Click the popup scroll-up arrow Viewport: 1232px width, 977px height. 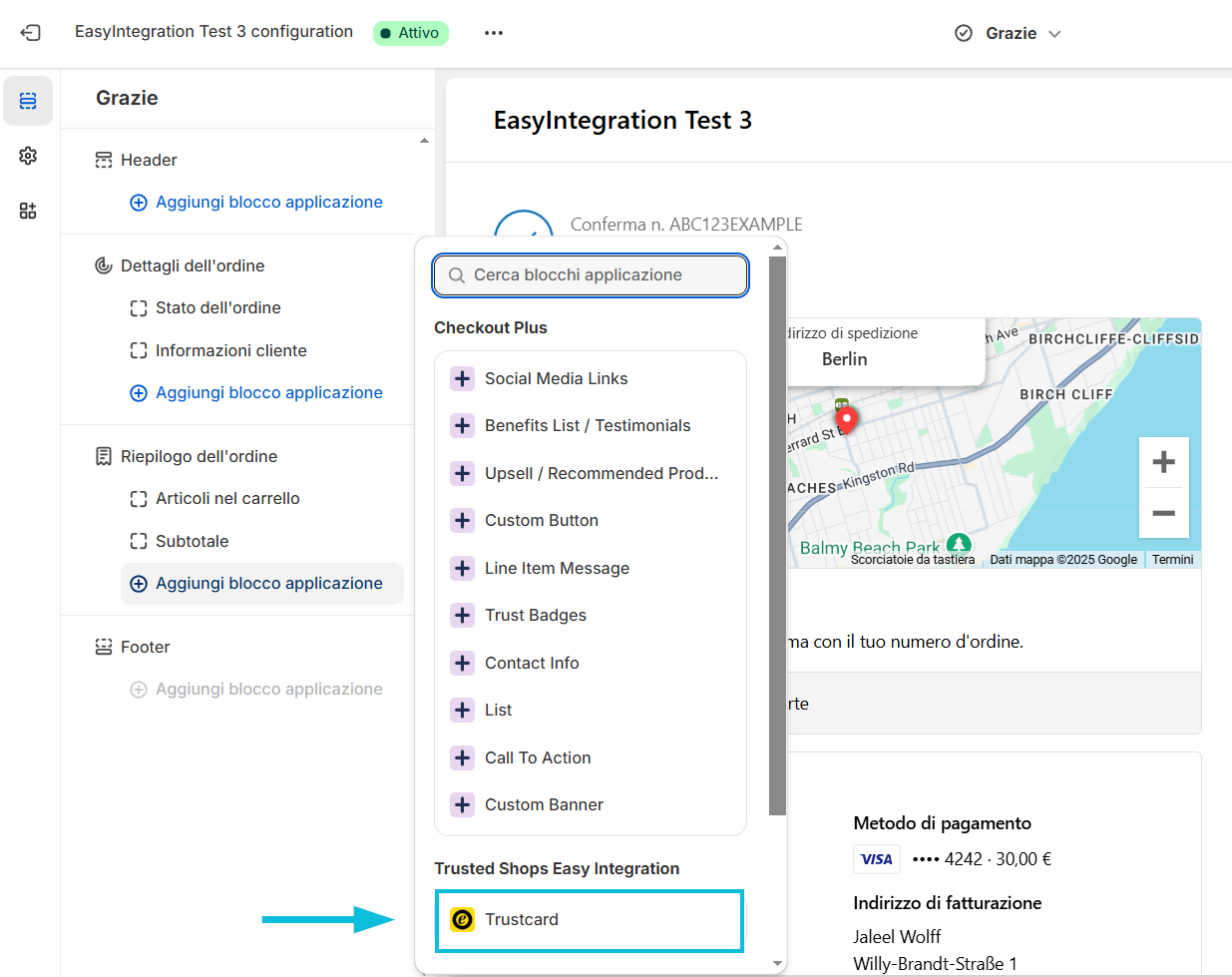pyautogui.click(x=777, y=246)
